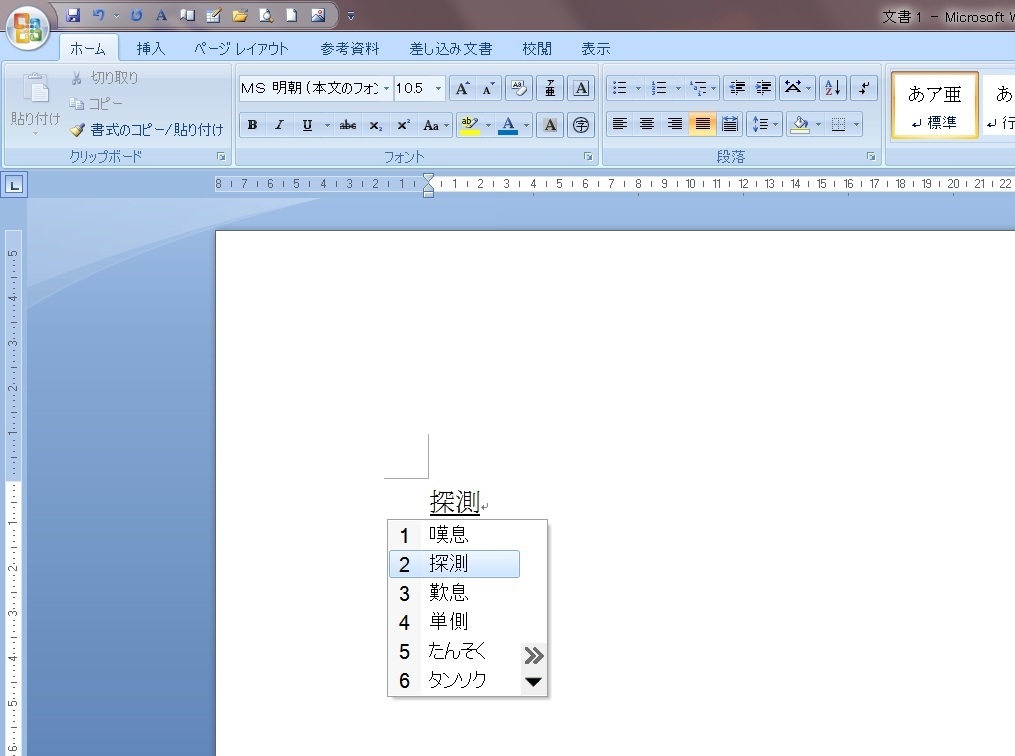The width and height of the screenshot is (1015, 756).
Task: Toggle Bold formatting
Action: (x=252, y=125)
